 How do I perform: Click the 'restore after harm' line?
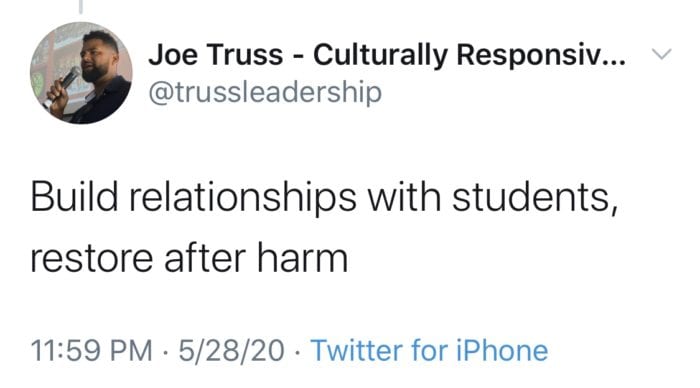189,258
